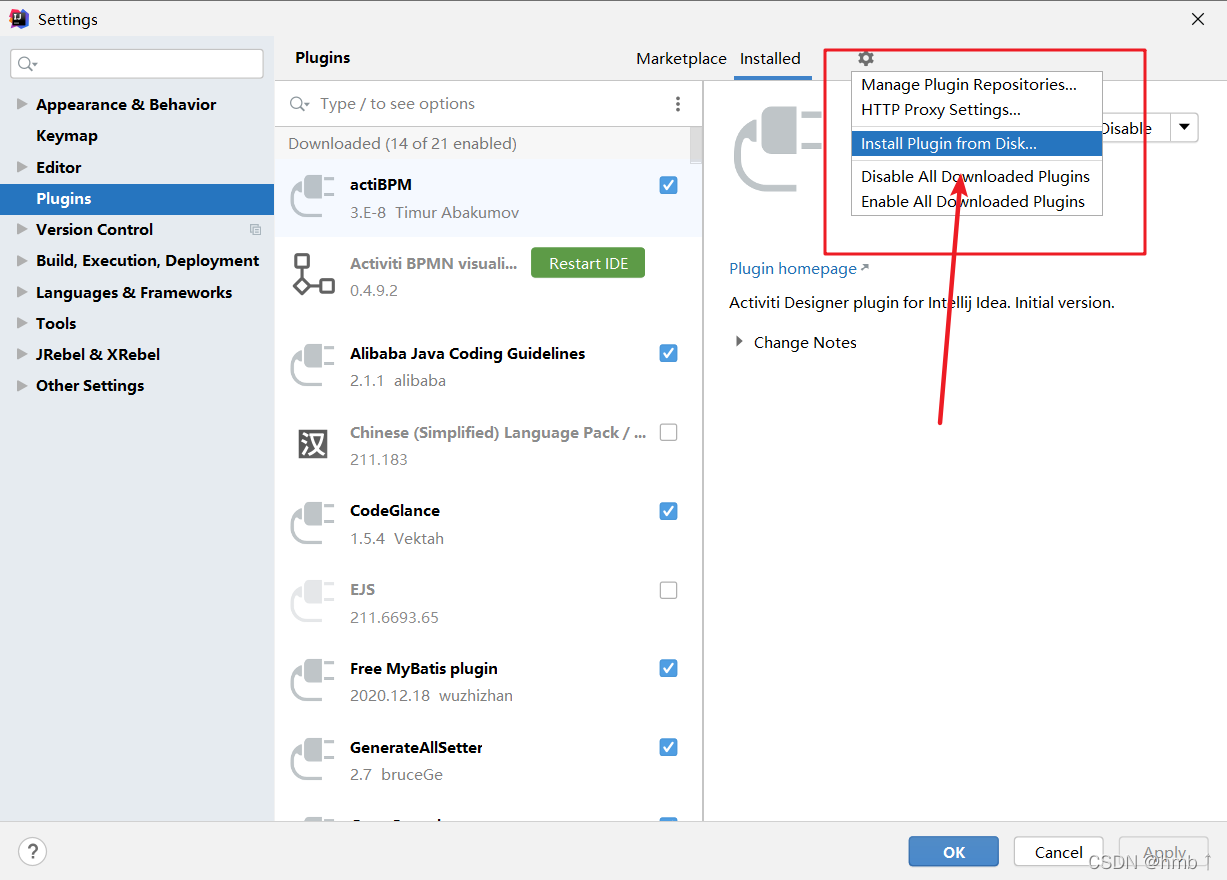Click the plugin list scrollbar
This screenshot has width=1227, height=880.
[x=696, y=145]
